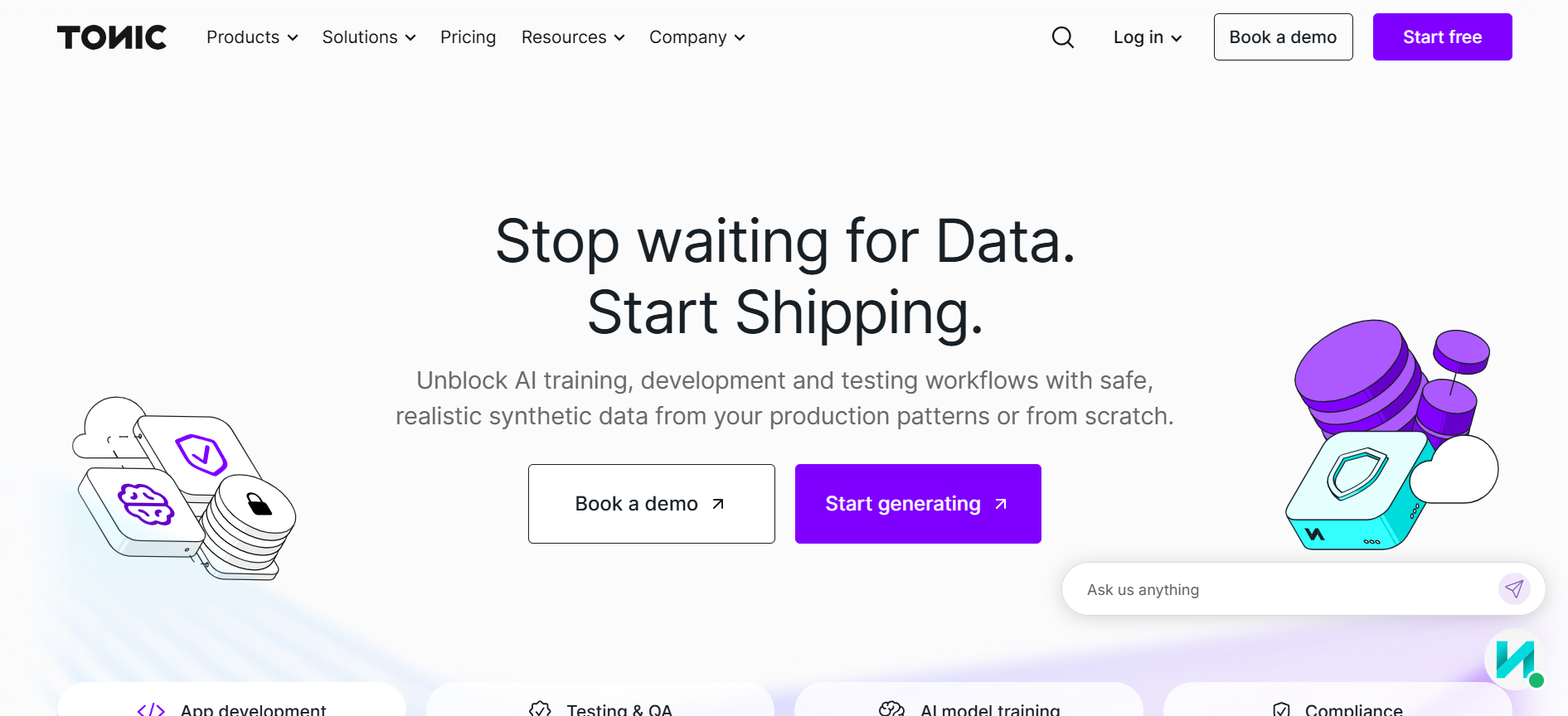Click the shield icon beside Compliance

(x=1282, y=709)
